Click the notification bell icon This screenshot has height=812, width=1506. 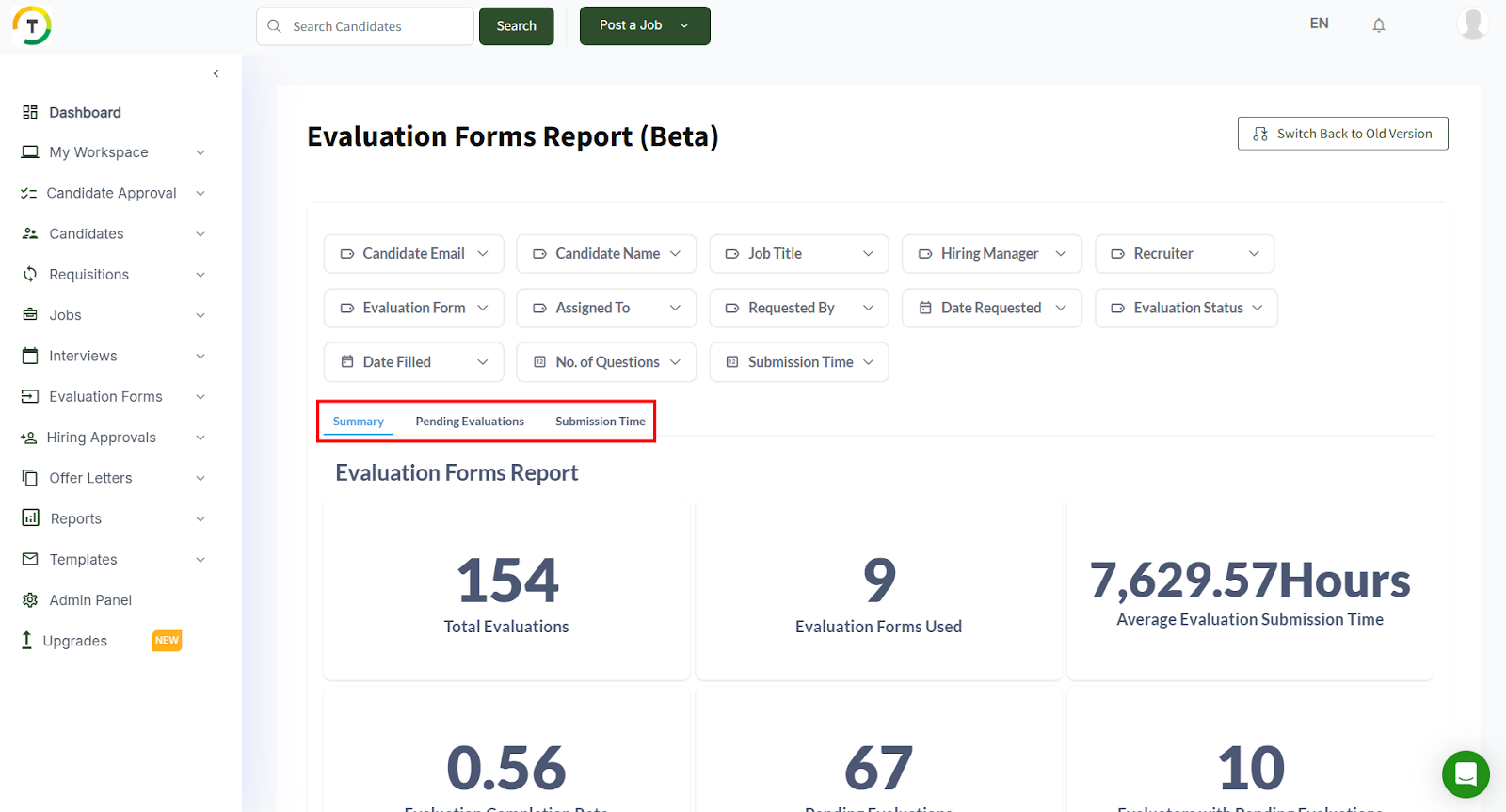coord(1378,25)
